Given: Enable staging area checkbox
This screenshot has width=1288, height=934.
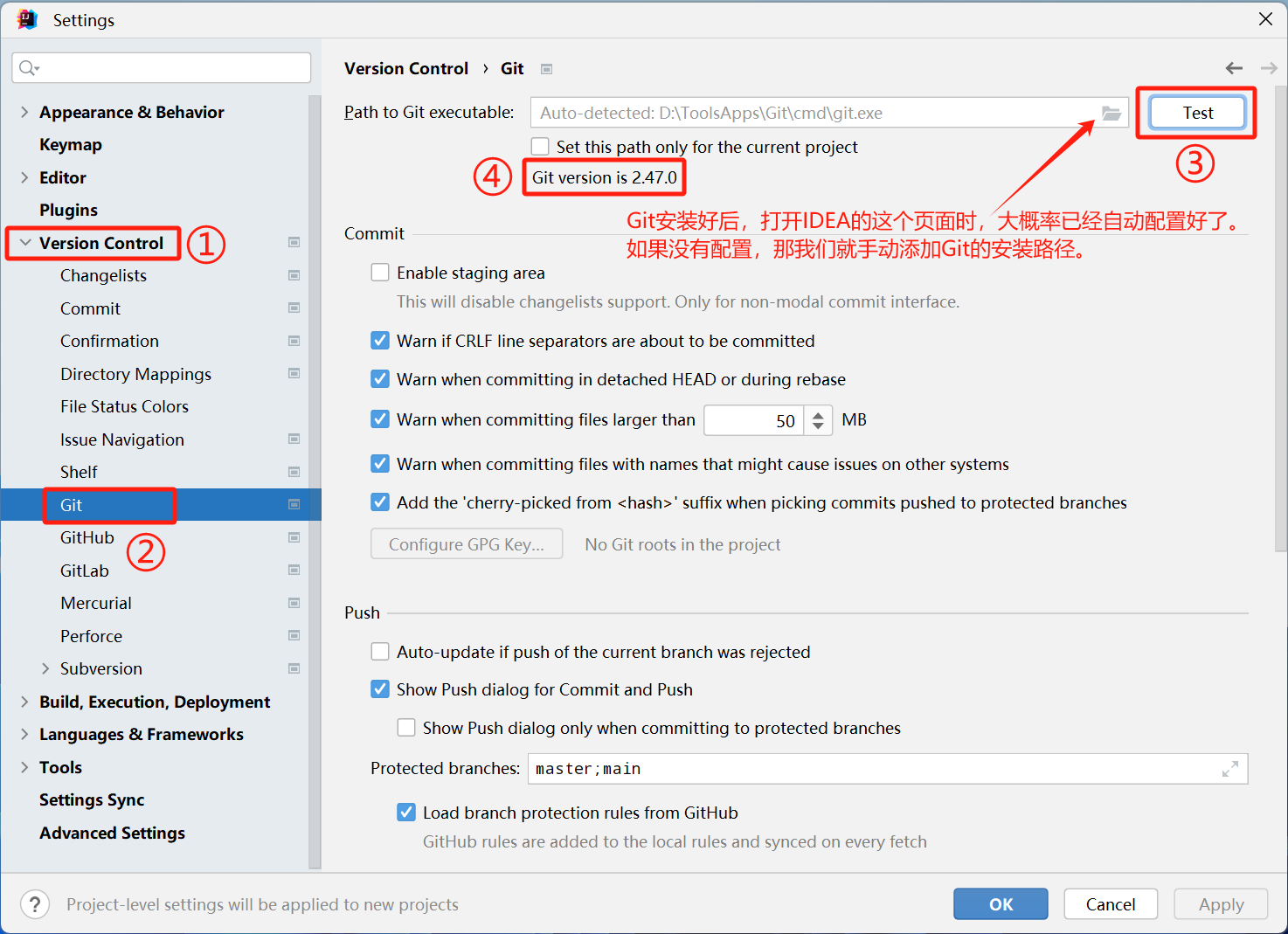Looking at the screenshot, I should (x=380, y=273).
